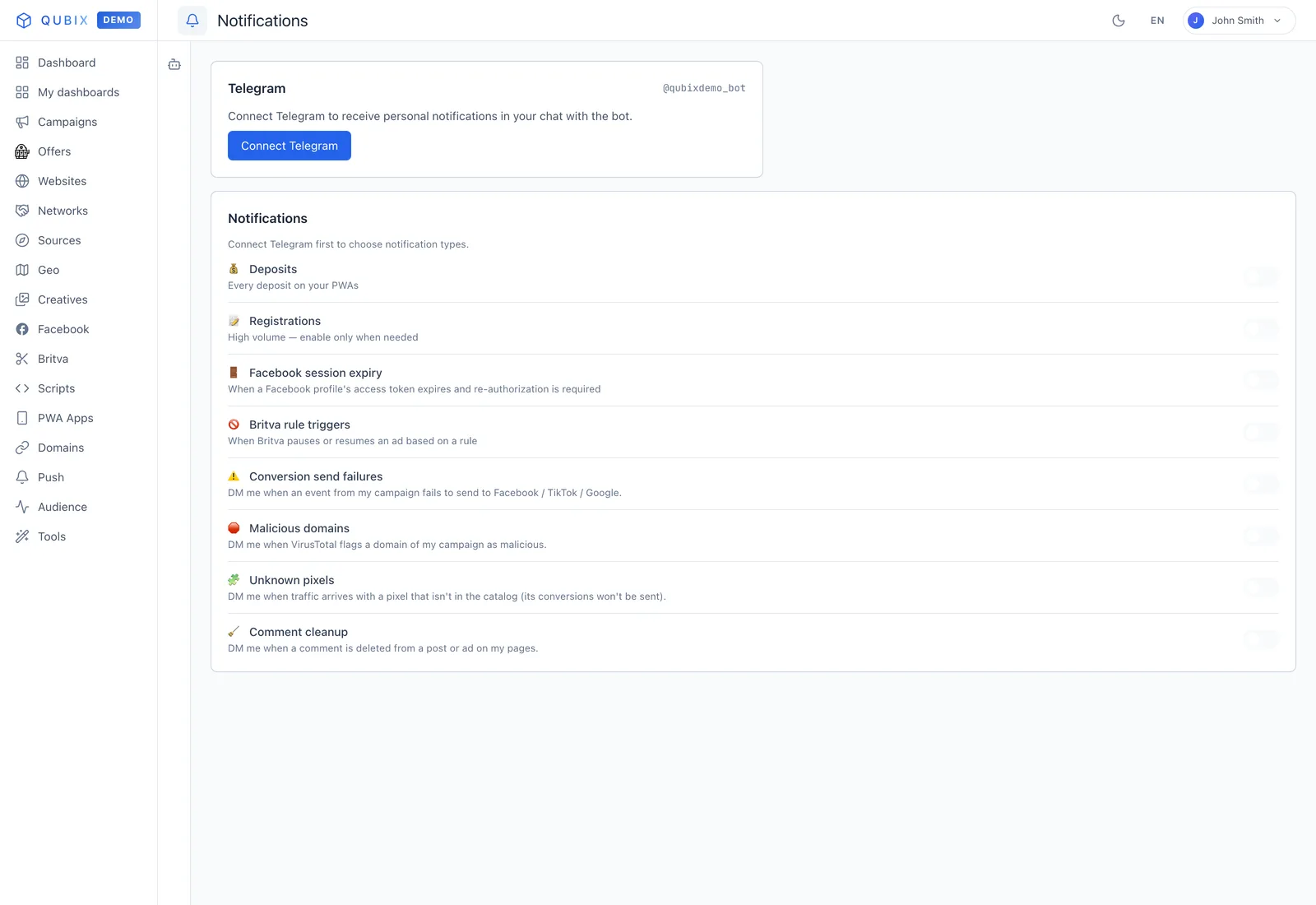Click 'Connect Telegram first to choose notification types.'
Screen dimensions: 1316x905
point(348,244)
